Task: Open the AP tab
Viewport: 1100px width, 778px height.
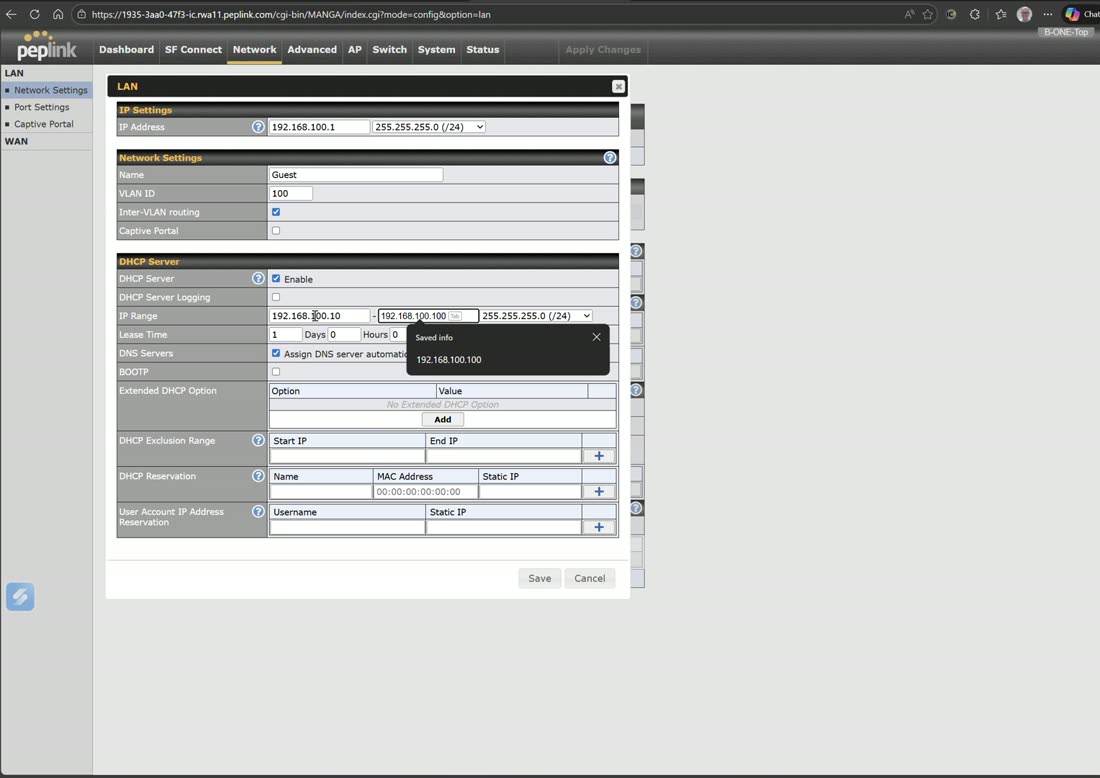Action: coord(355,49)
